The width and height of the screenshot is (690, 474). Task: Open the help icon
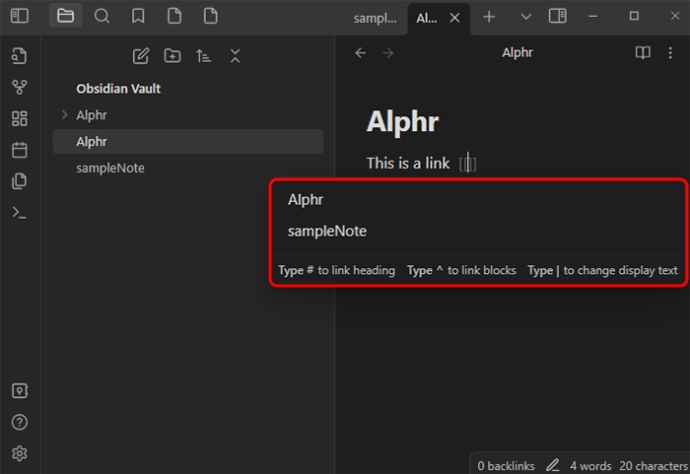click(19, 422)
